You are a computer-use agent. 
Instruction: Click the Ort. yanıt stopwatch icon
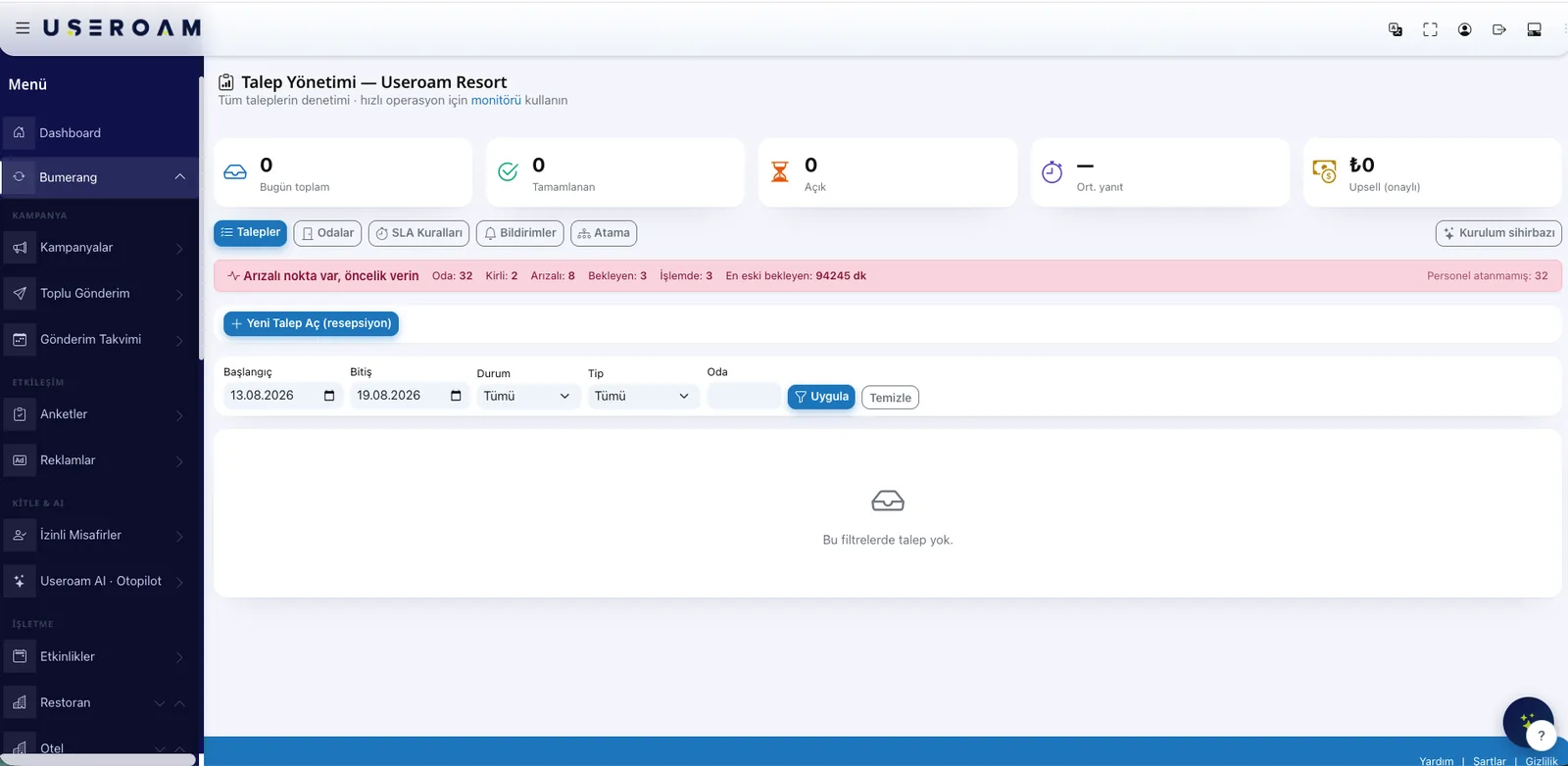click(x=1052, y=172)
